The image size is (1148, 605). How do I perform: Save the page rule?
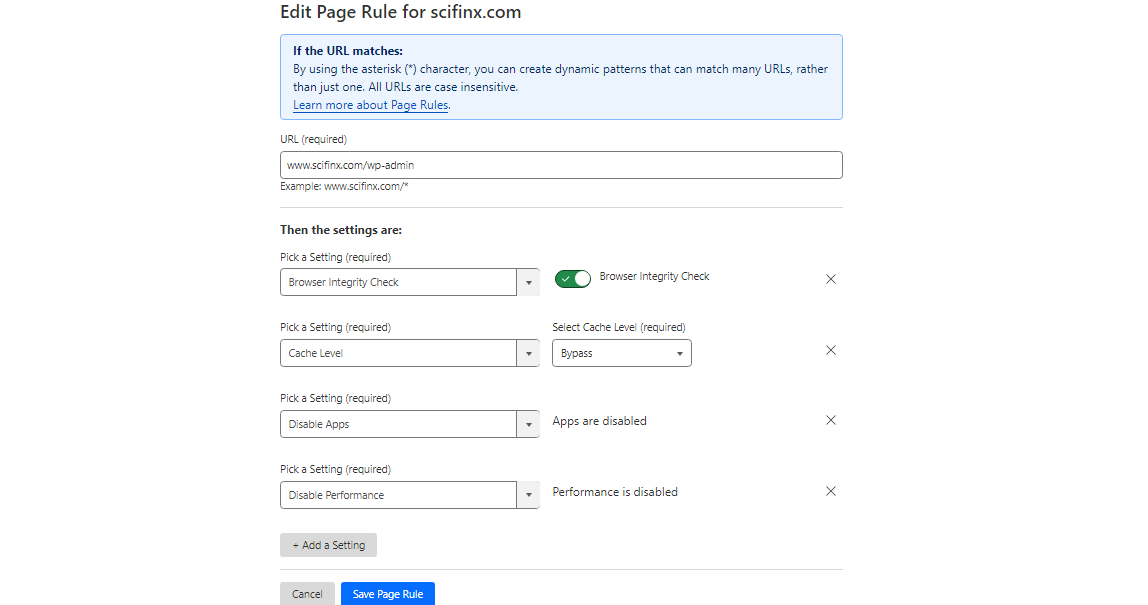click(x=388, y=594)
